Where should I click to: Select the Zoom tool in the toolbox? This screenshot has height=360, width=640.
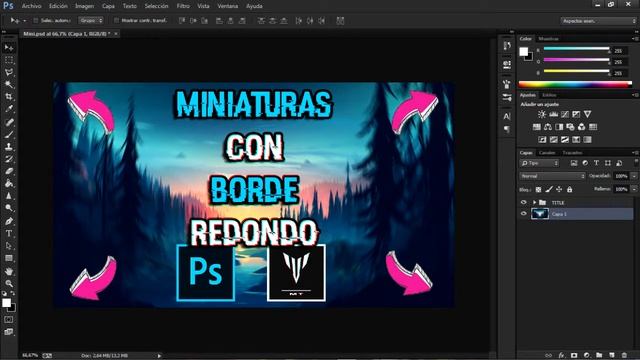click(9, 283)
